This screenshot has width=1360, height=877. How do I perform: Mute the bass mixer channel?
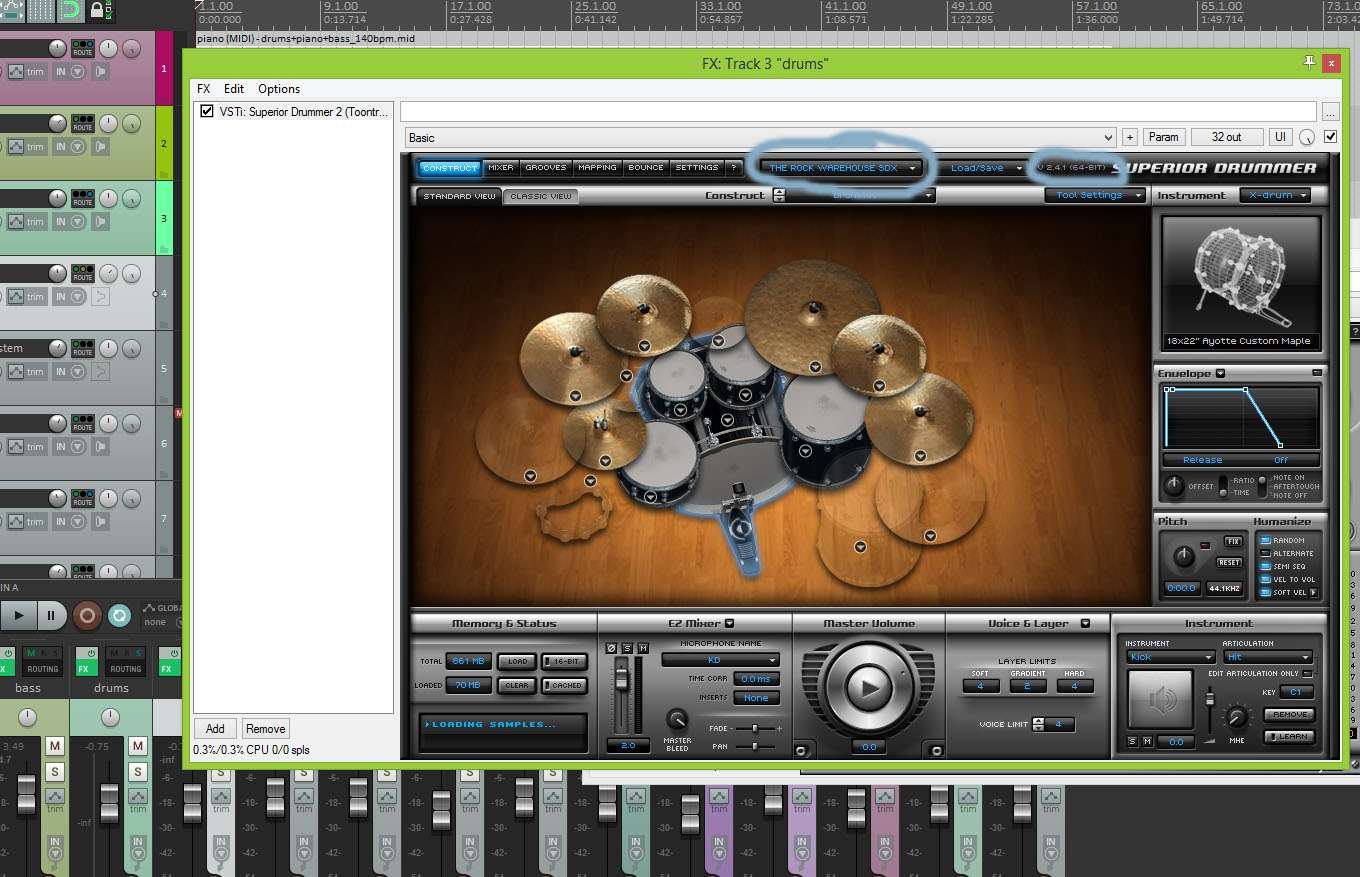[x=55, y=746]
